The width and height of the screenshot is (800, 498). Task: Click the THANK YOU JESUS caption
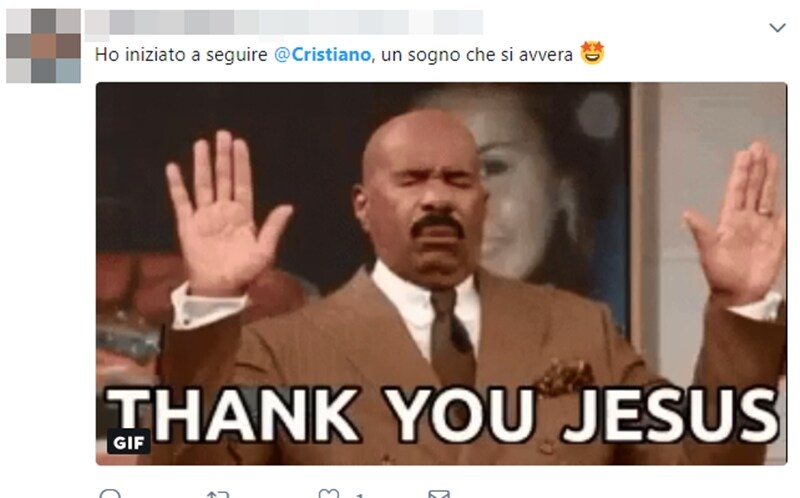click(x=442, y=414)
